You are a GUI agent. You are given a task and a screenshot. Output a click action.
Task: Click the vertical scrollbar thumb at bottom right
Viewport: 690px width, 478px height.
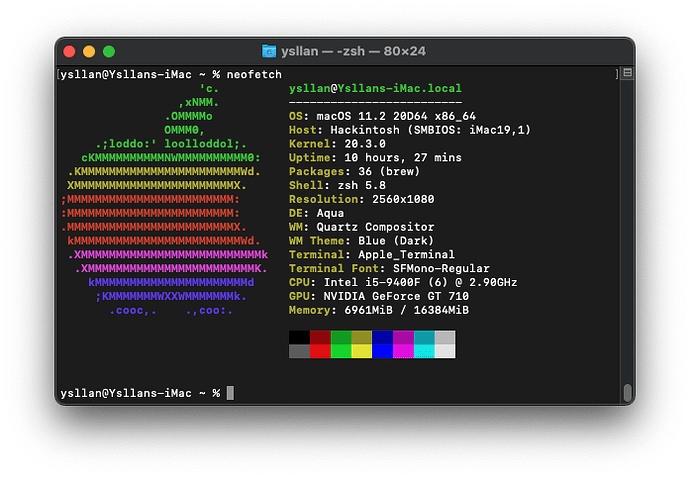pyautogui.click(x=628, y=393)
